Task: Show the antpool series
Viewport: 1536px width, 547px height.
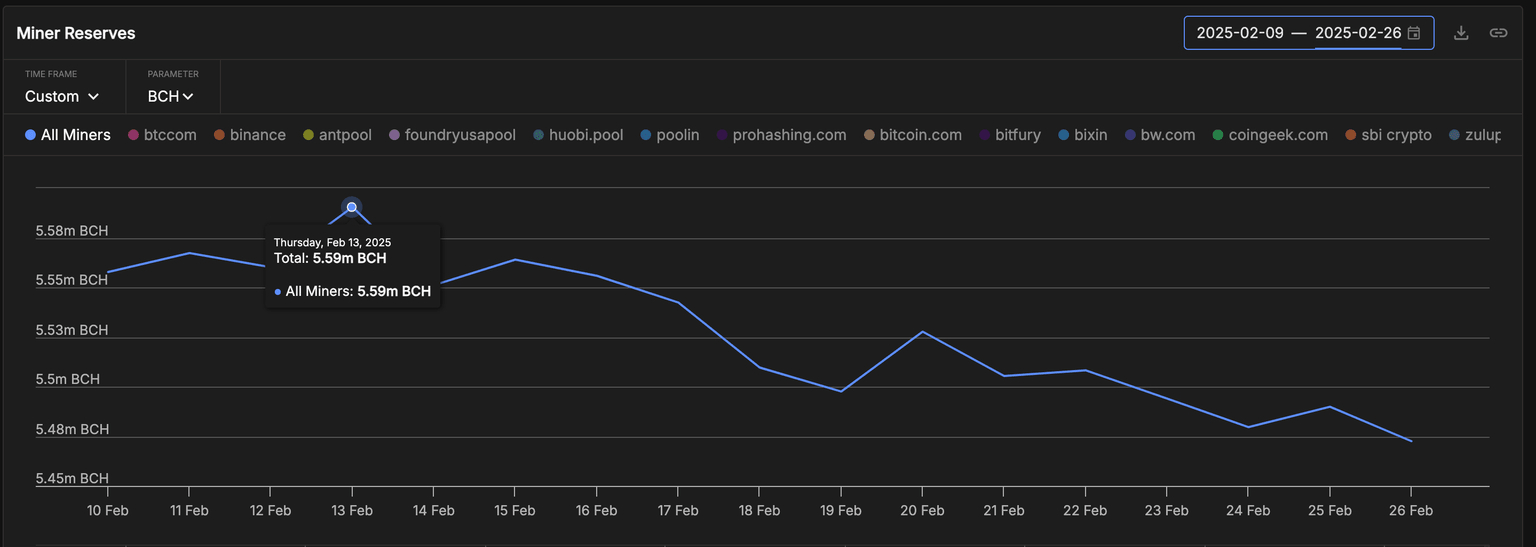Action: (x=337, y=135)
